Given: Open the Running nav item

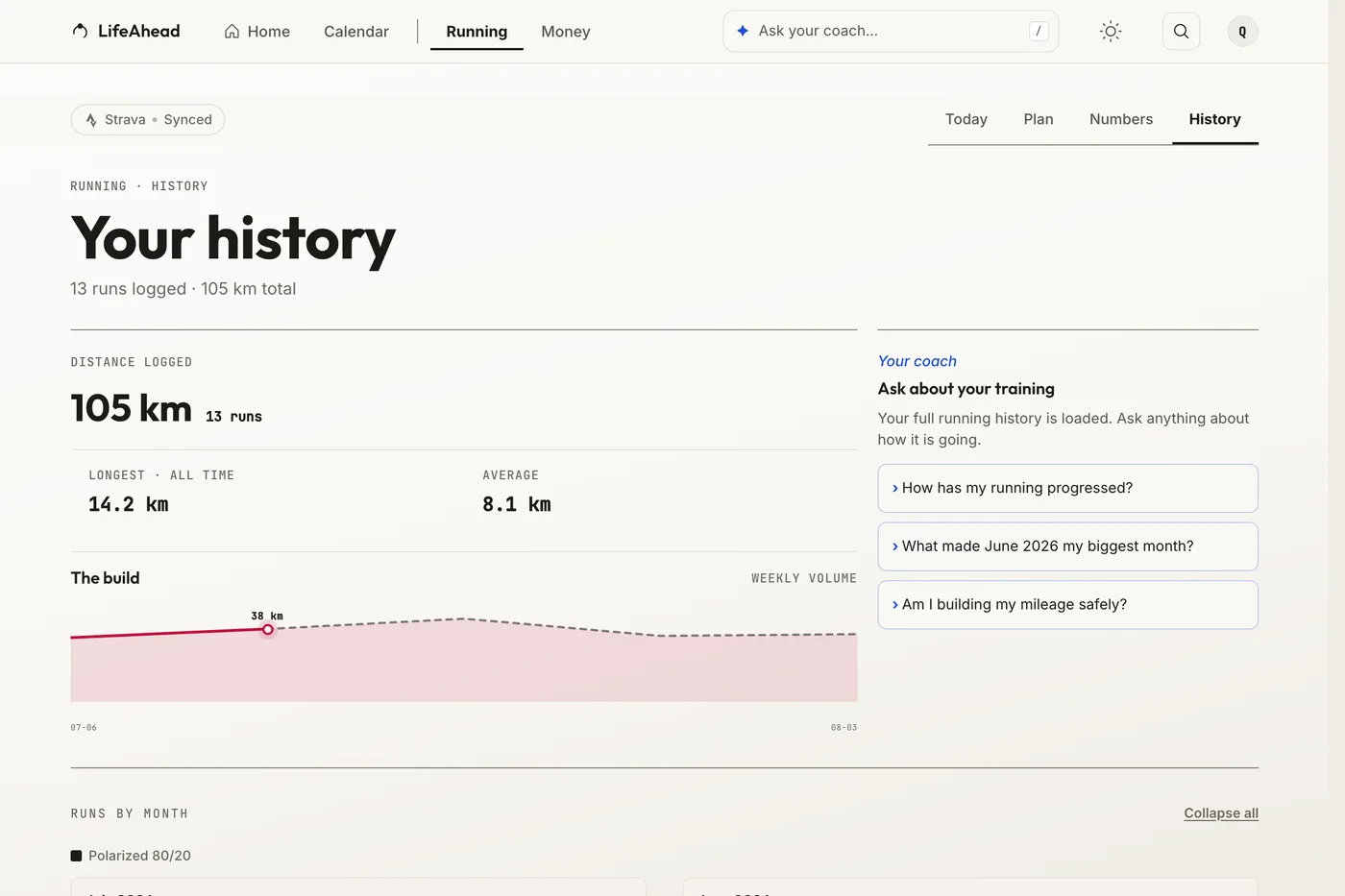Looking at the screenshot, I should click(477, 32).
